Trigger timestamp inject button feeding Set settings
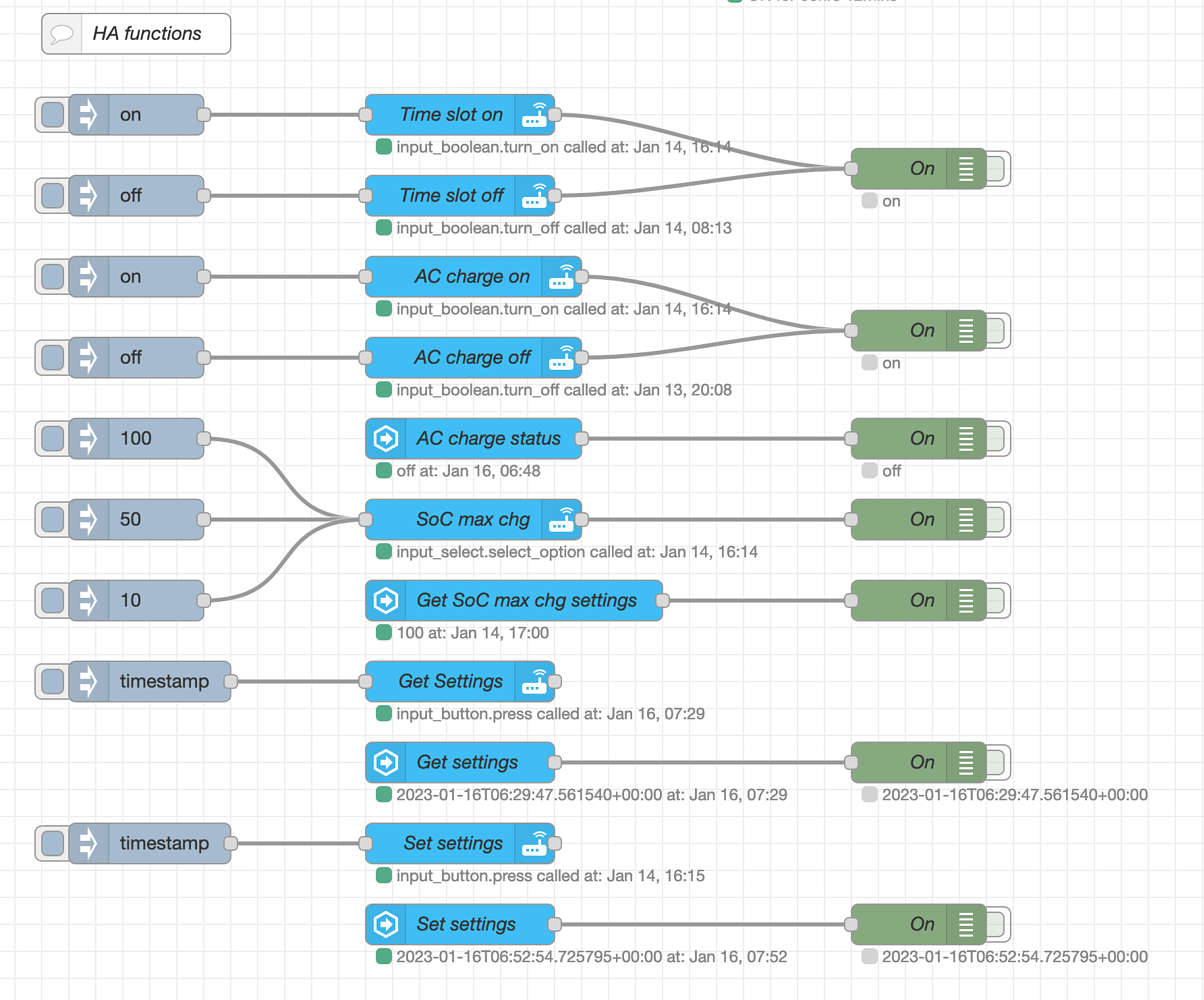The width and height of the screenshot is (1204, 1000). 53,843
